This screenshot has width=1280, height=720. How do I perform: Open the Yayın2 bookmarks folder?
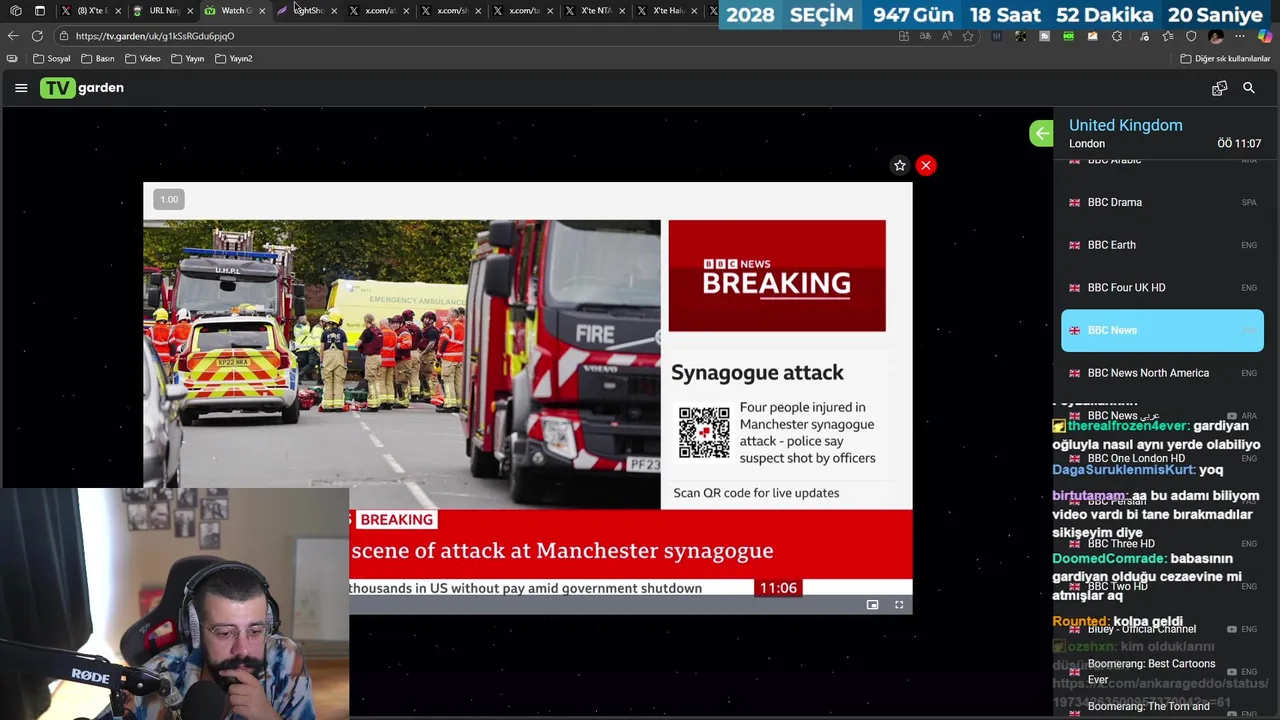pyautogui.click(x=233, y=59)
